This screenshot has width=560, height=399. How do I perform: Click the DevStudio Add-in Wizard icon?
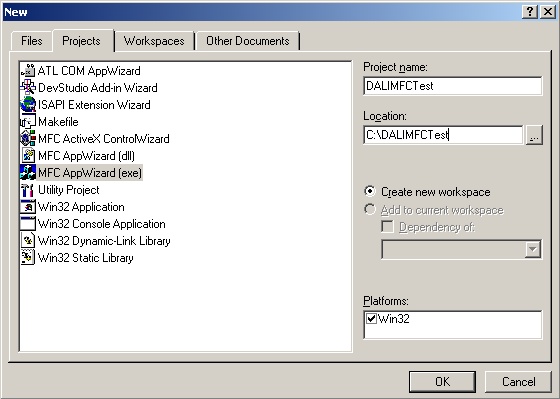[x=28, y=88]
